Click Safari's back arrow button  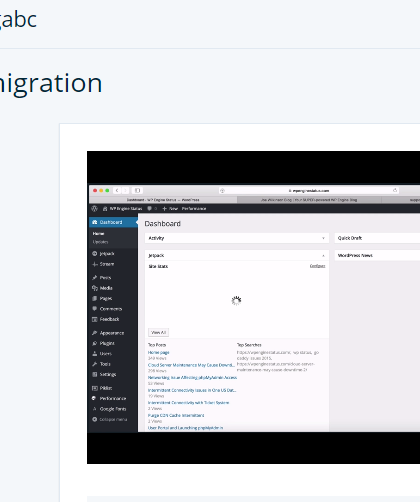(117, 190)
